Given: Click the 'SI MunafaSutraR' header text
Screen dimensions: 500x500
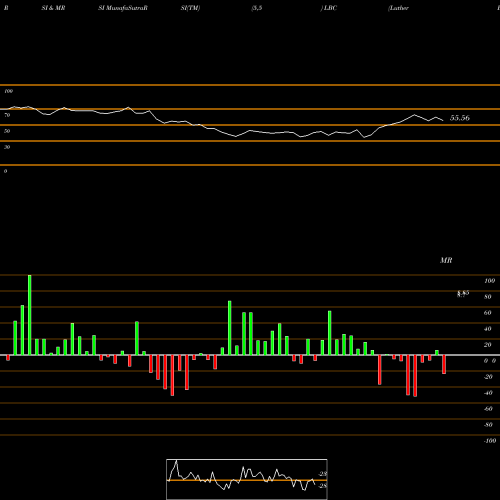Looking at the screenshot, I should click(x=123, y=8).
